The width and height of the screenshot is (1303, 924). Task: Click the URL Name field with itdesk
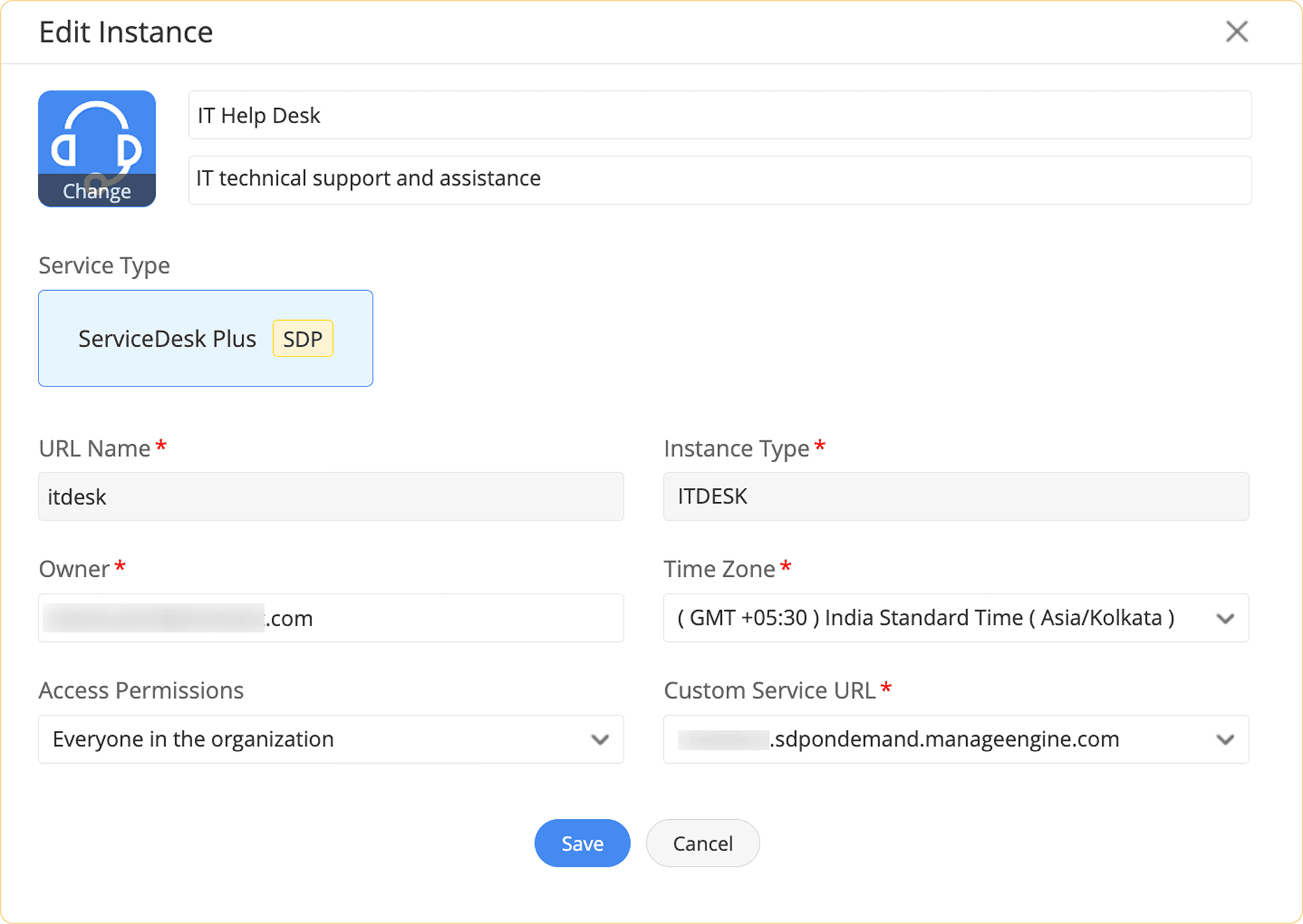(x=330, y=497)
